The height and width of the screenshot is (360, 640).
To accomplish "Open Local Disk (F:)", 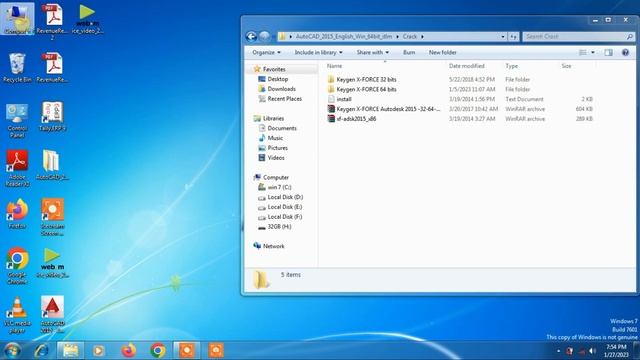I will pos(284,217).
